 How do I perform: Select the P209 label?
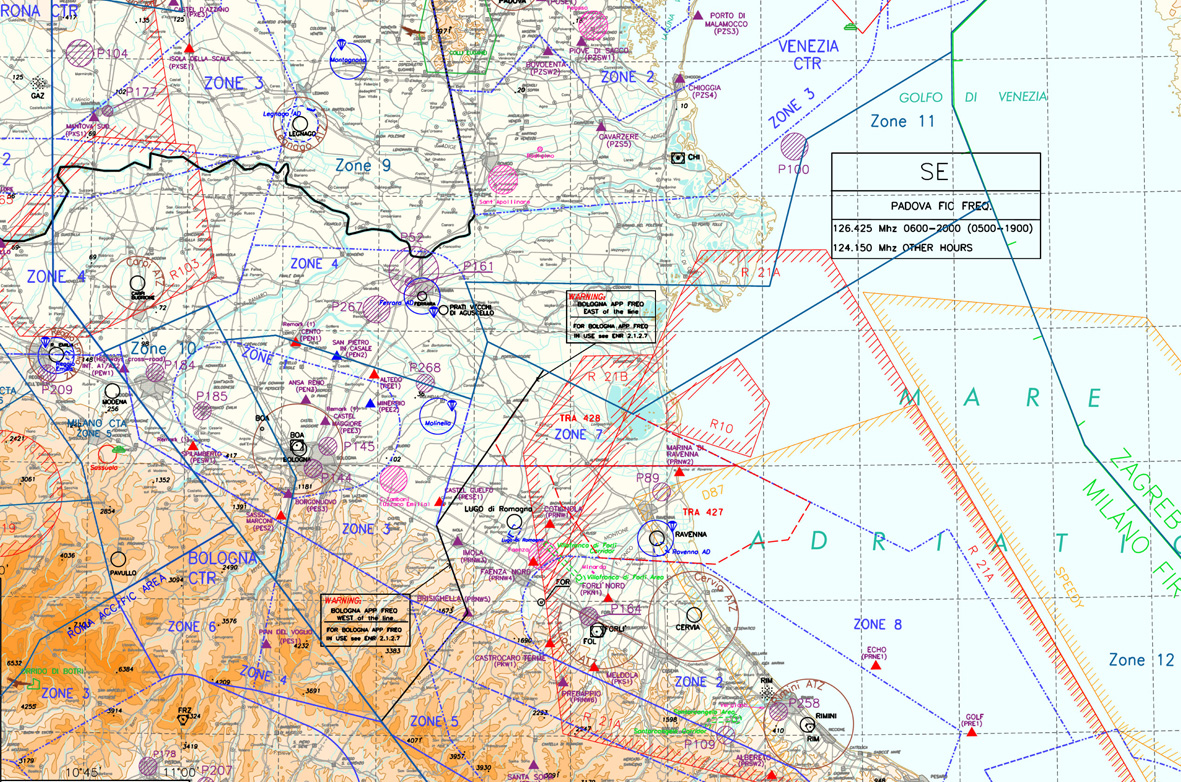click(56, 389)
